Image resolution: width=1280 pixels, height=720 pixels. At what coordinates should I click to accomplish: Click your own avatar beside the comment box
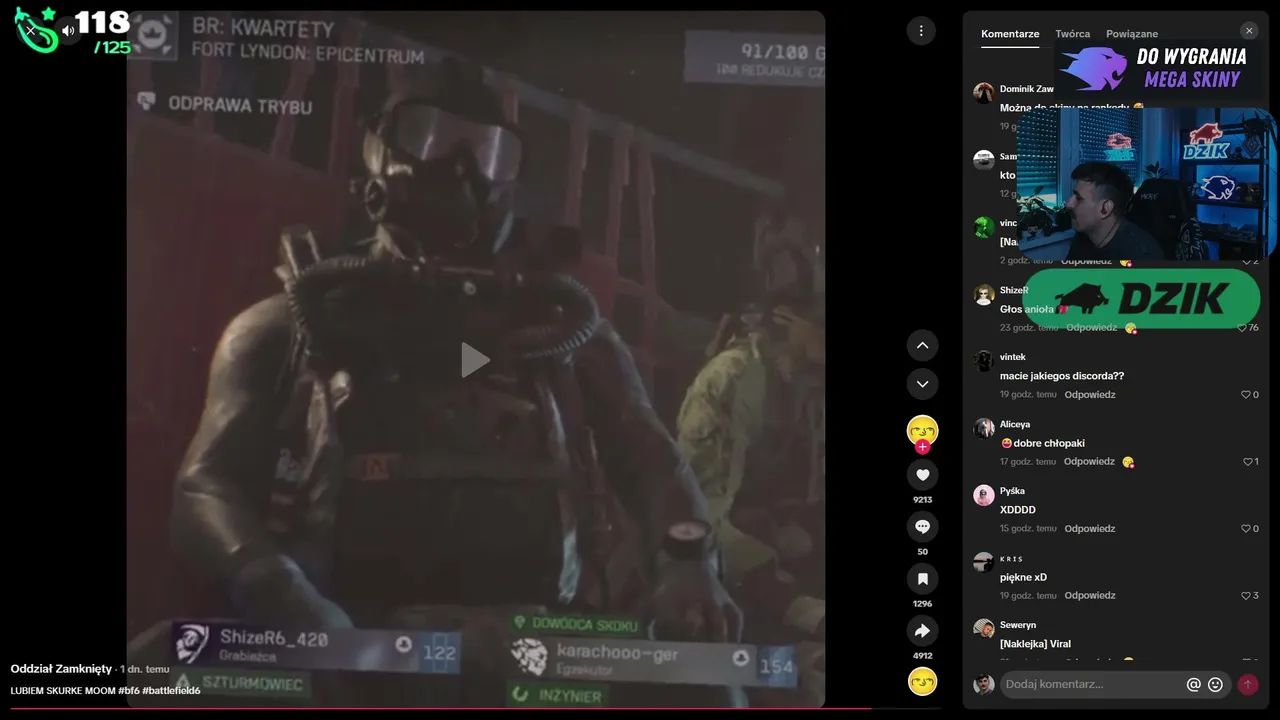(984, 684)
